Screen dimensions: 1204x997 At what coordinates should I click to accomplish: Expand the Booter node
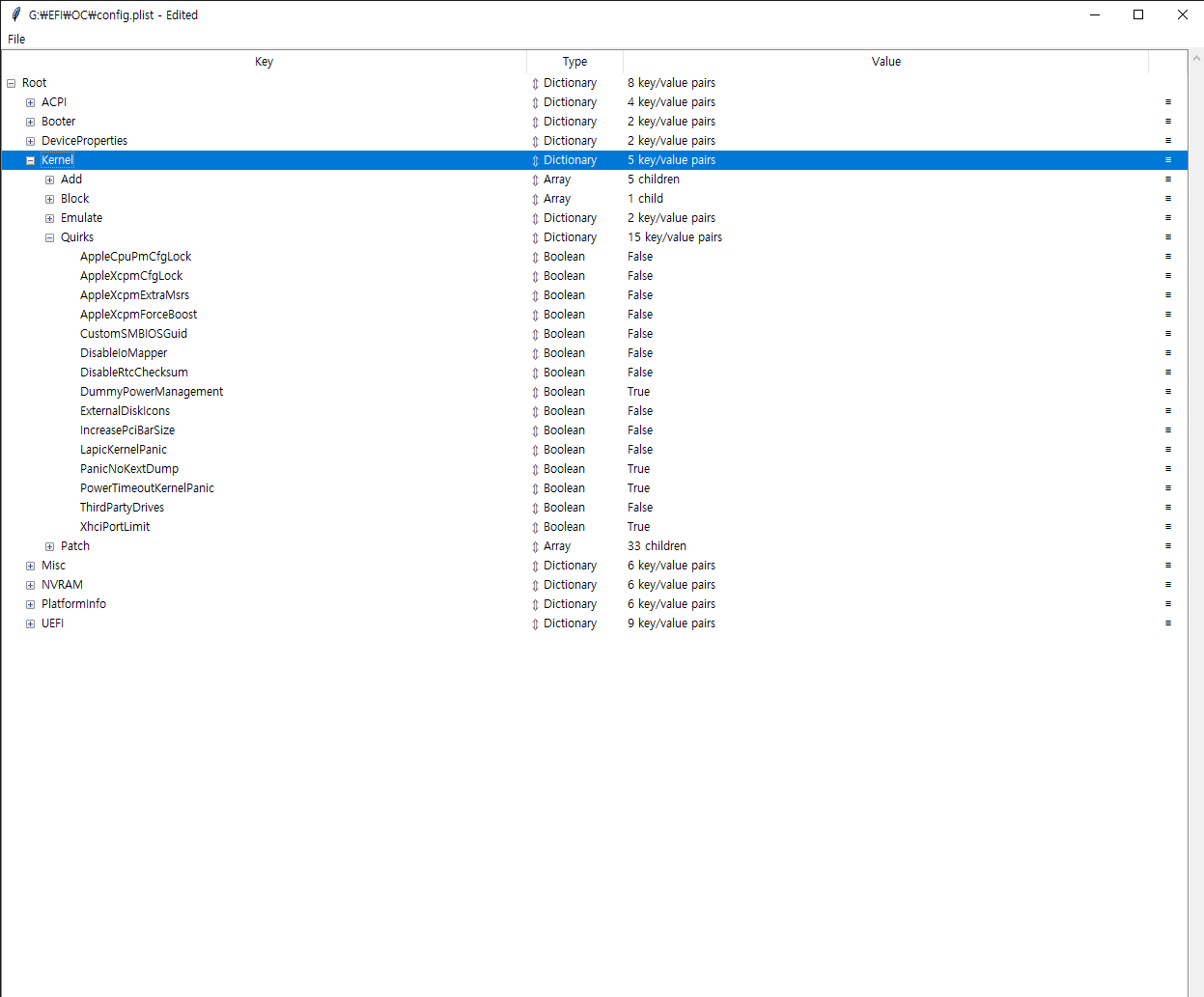tap(30, 122)
